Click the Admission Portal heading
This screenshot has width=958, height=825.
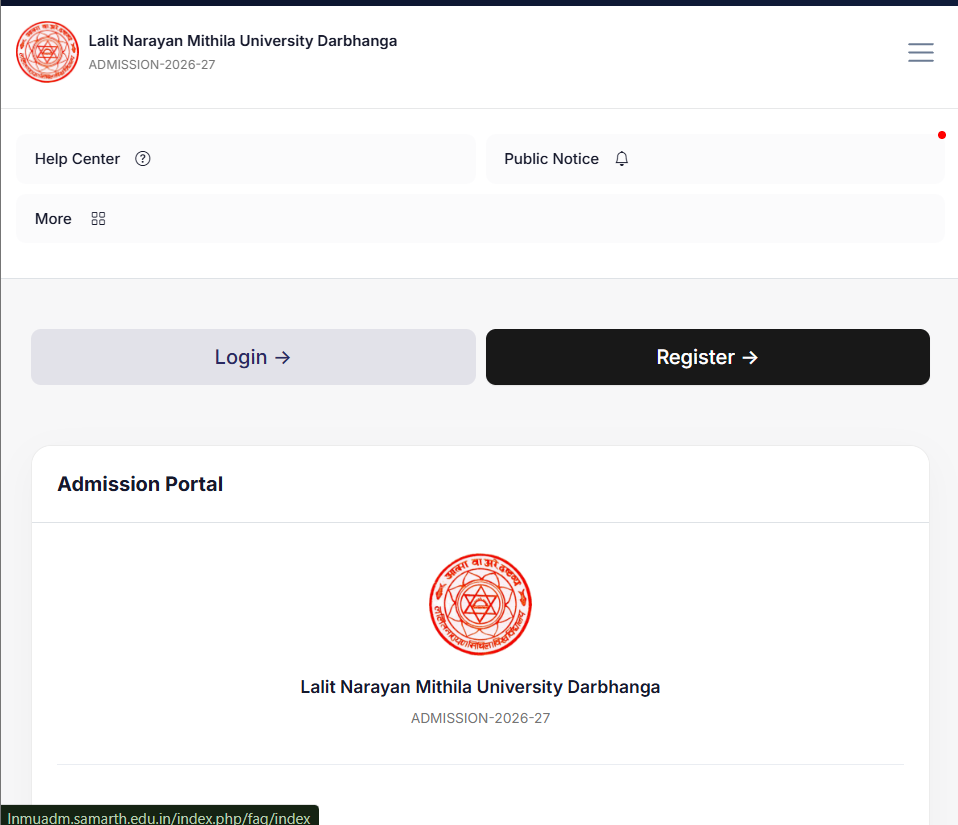pos(140,484)
